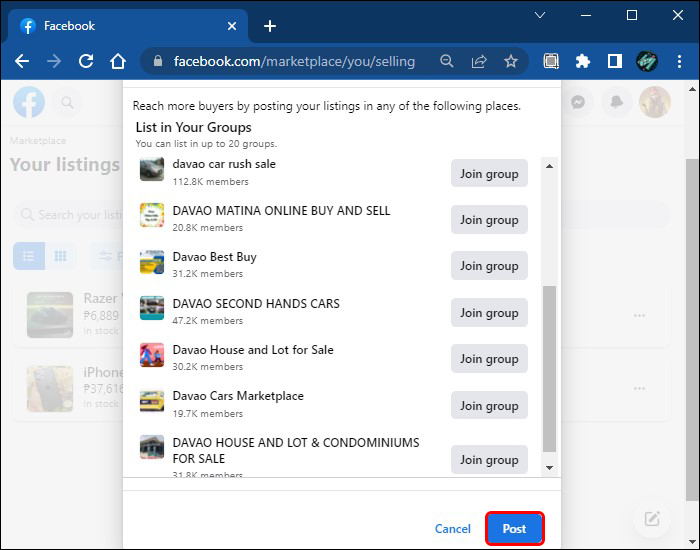Open the Chrome three-dot menu
This screenshot has height=550, width=700.
click(679, 61)
